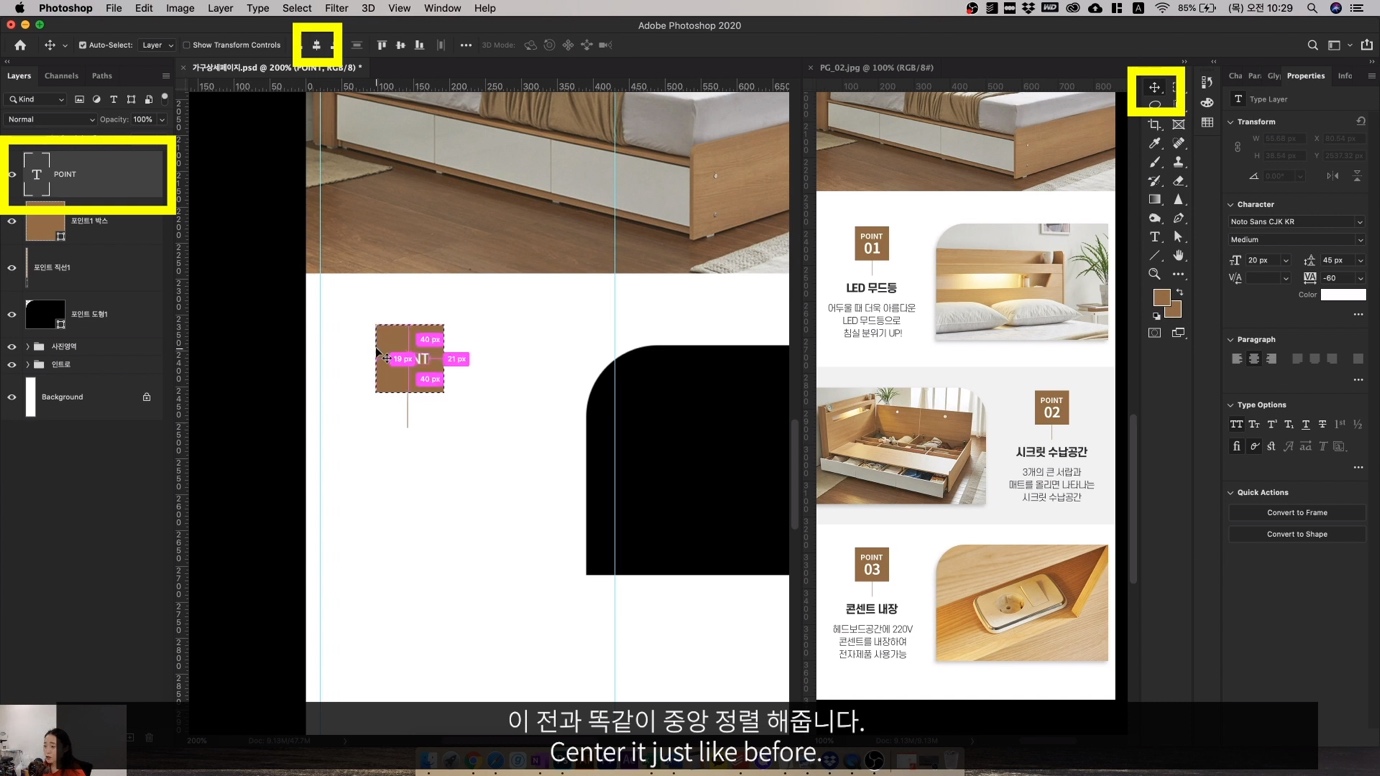Switch to the Channels tab
Screen dimensions: 1380x776
(61, 76)
